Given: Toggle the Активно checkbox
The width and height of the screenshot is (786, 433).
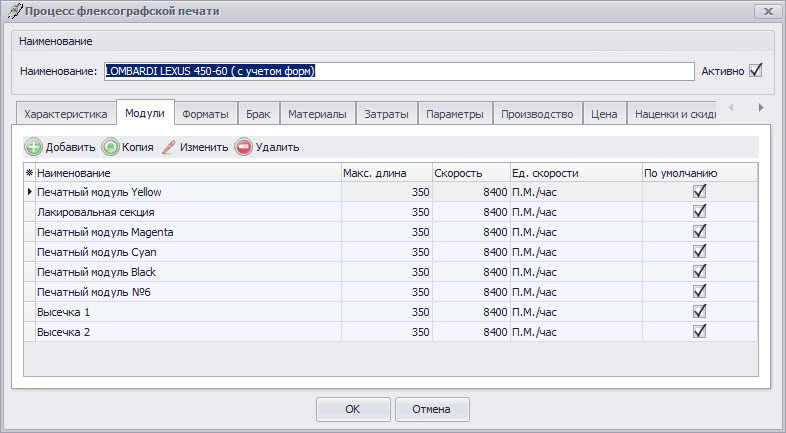Looking at the screenshot, I should coord(755,71).
